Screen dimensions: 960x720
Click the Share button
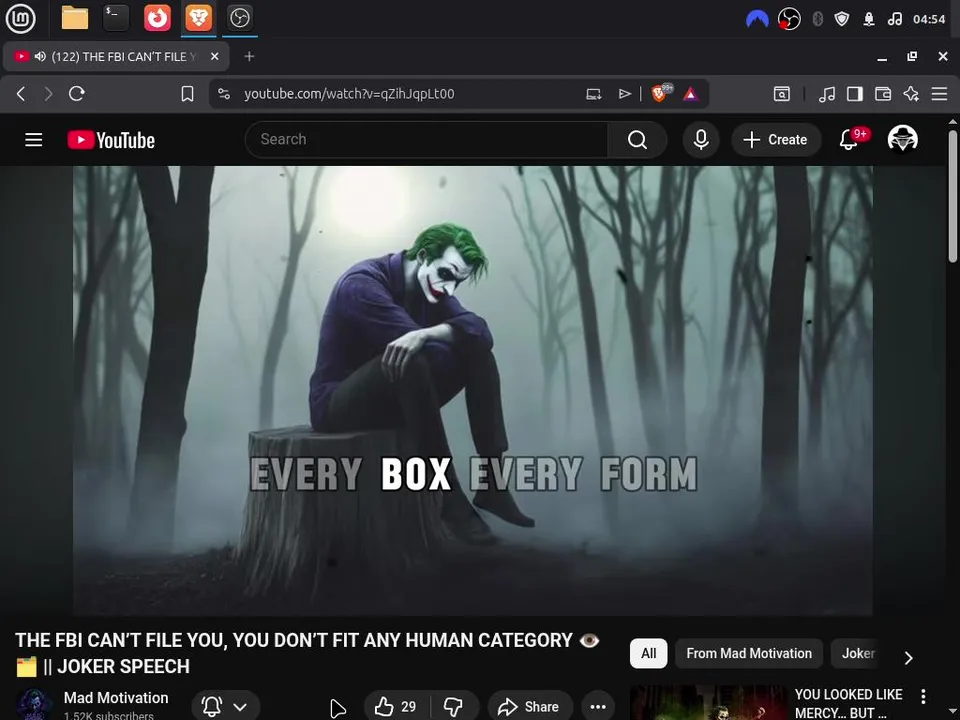pyautogui.click(x=530, y=707)
